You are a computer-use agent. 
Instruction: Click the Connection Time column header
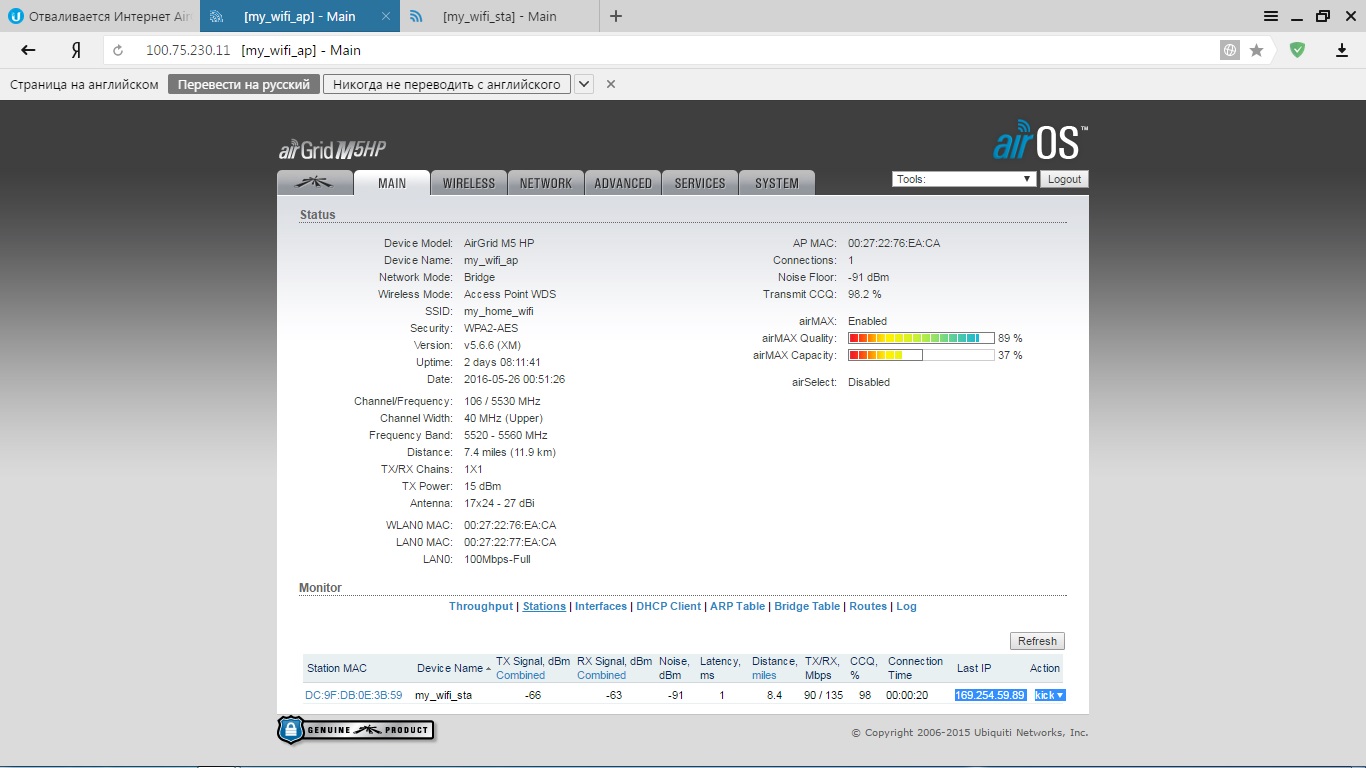(x=915, y=668)
